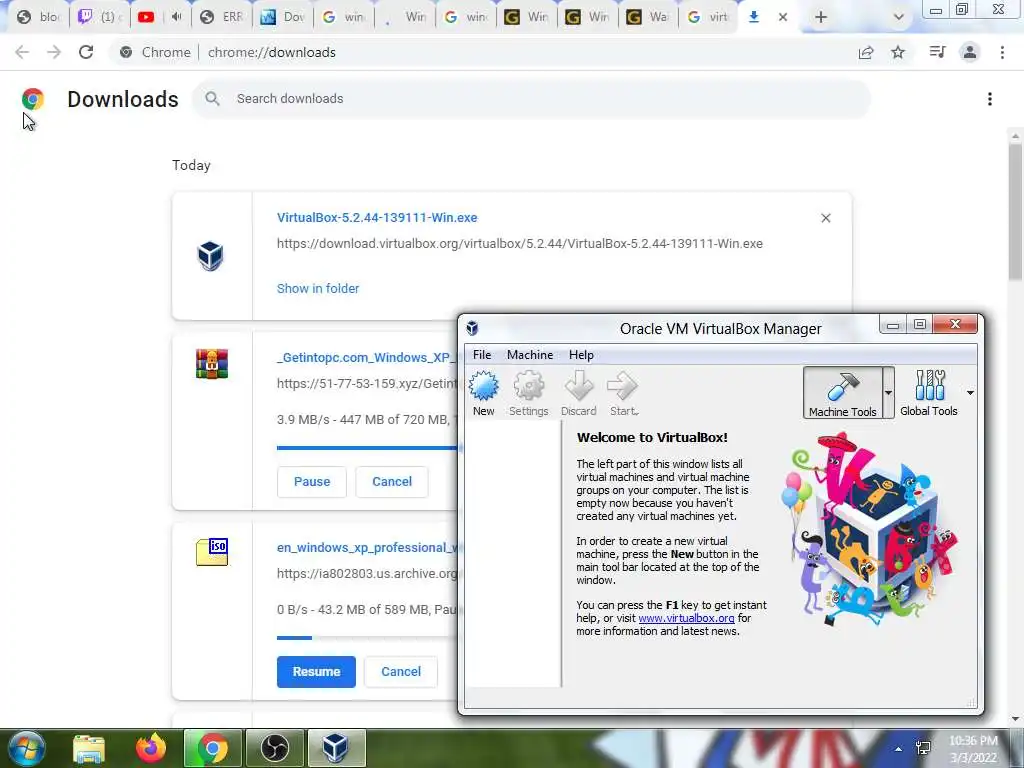
Task: Go back in Chrome
Action: coord(22,52)
